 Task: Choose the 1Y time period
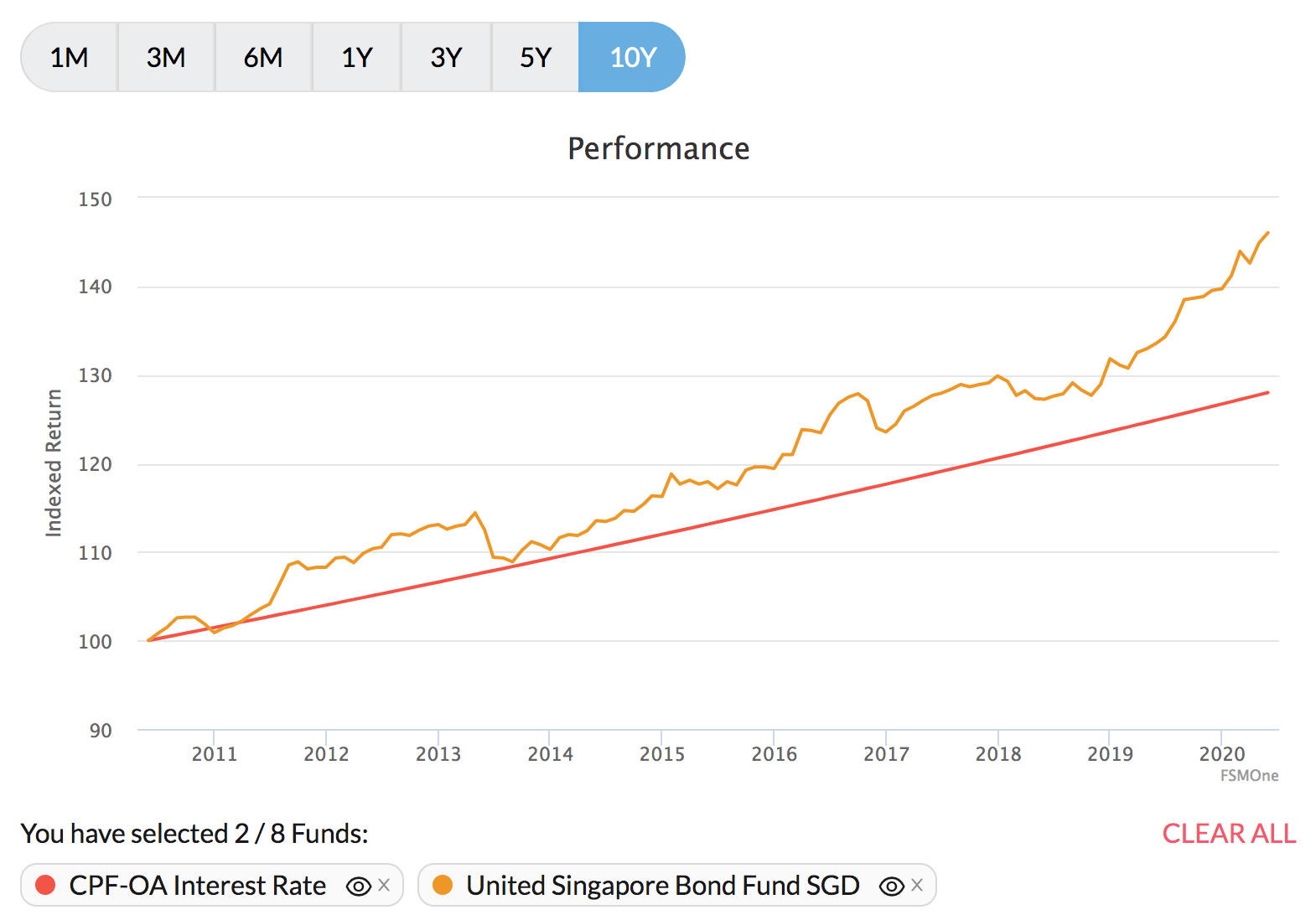coord(357,58)
